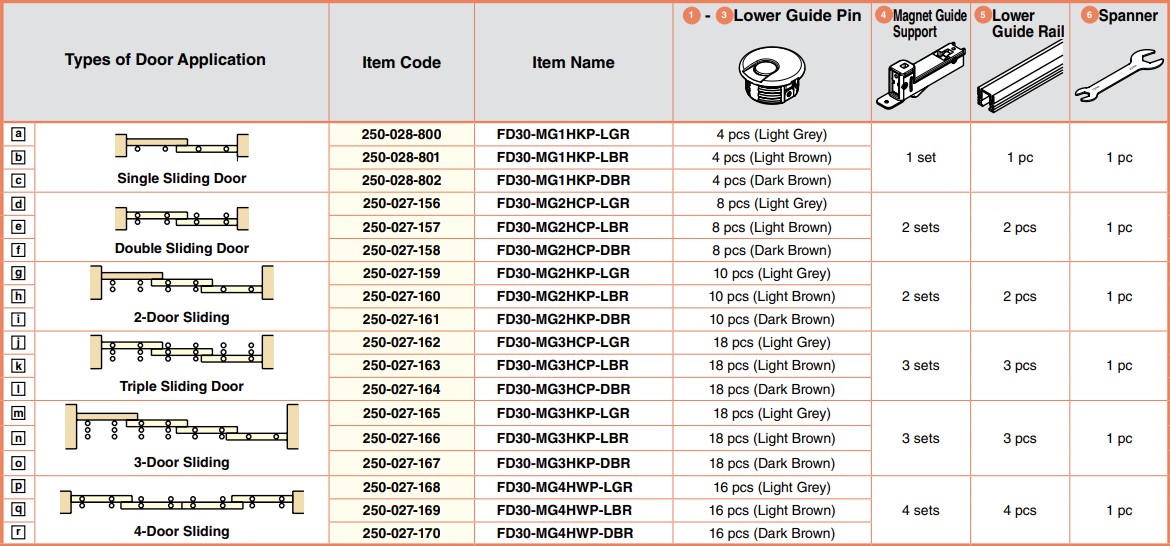Select item code 250-027-160

click(401, 296)
